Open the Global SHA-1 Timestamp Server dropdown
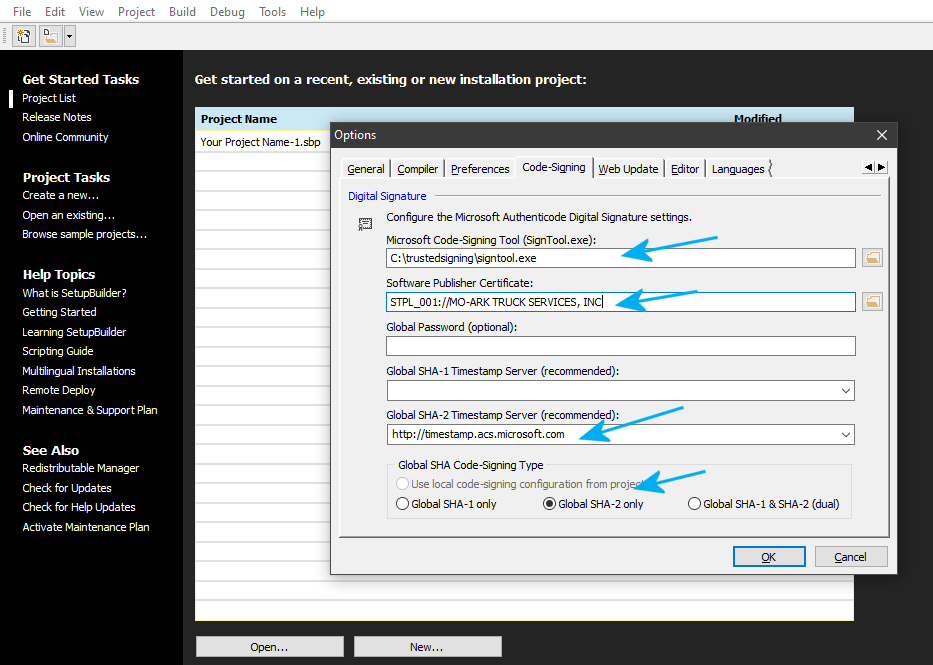 (846, 390)
